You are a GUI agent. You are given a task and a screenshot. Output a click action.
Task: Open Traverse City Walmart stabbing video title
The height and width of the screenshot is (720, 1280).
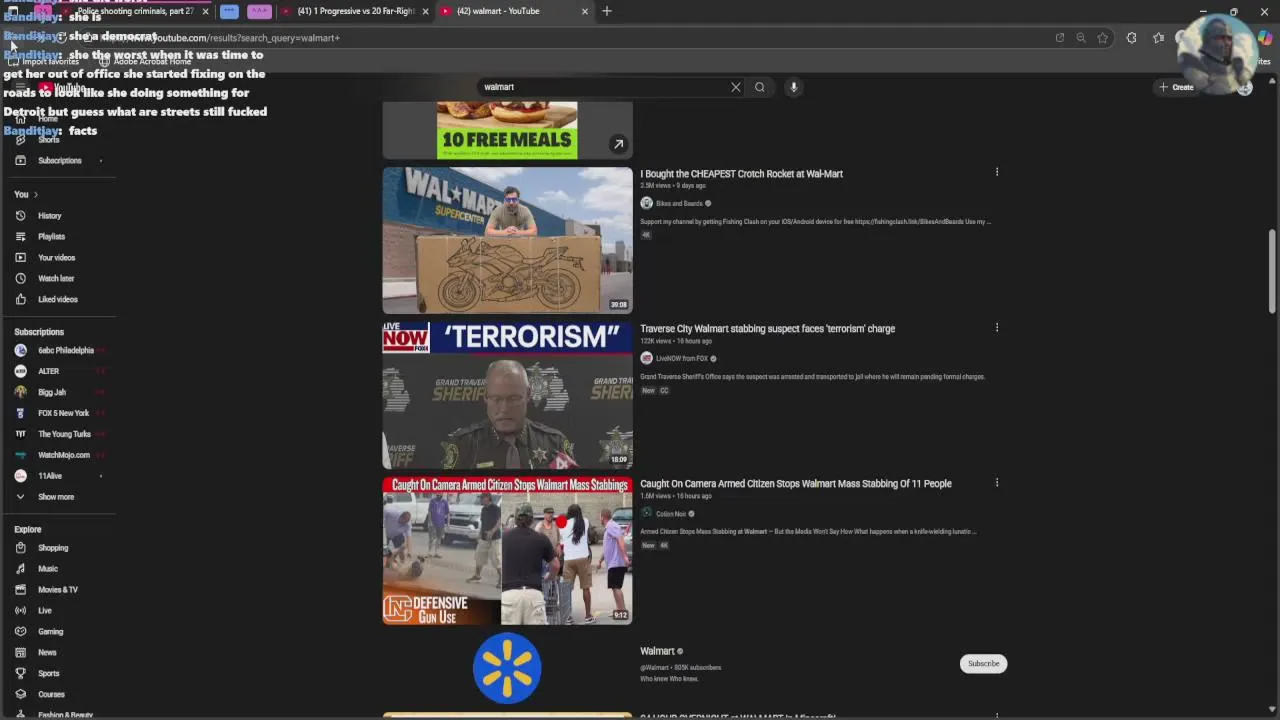pyautogui.click(x=767, y=329)
